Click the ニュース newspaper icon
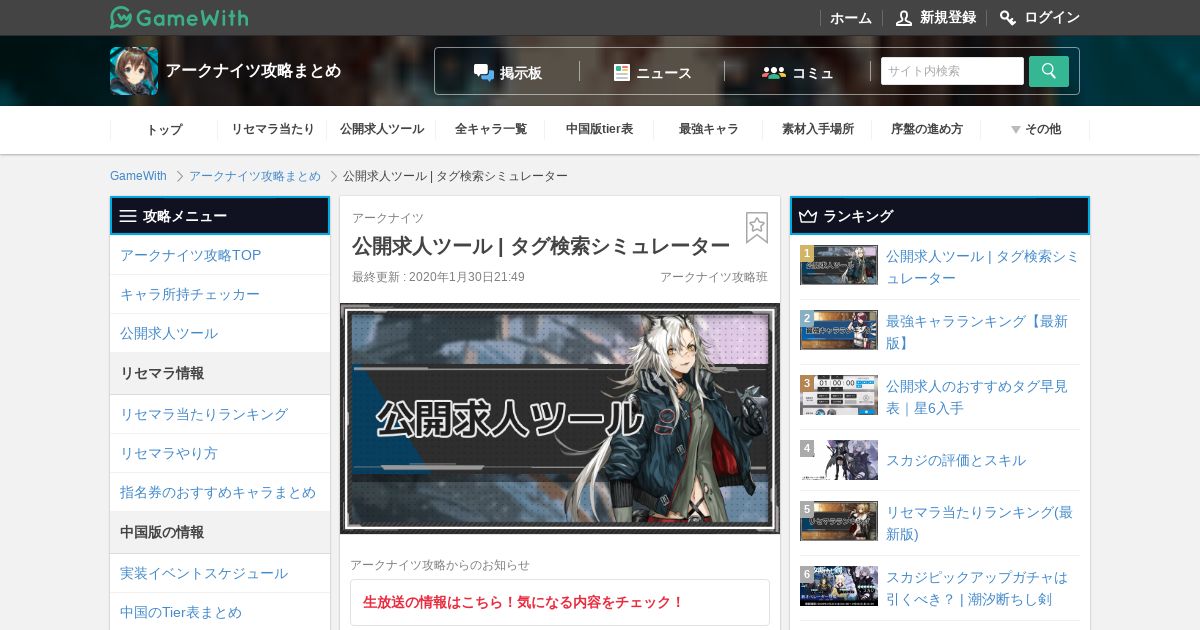 pyautogui.click(x=622, y=72)
